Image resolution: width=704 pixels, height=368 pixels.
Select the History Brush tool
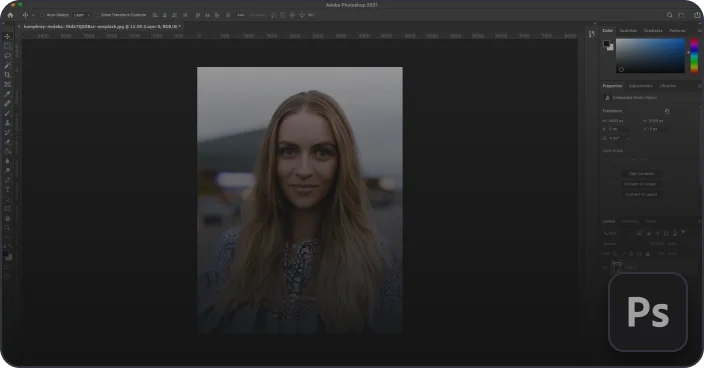[x=7, y=132]
